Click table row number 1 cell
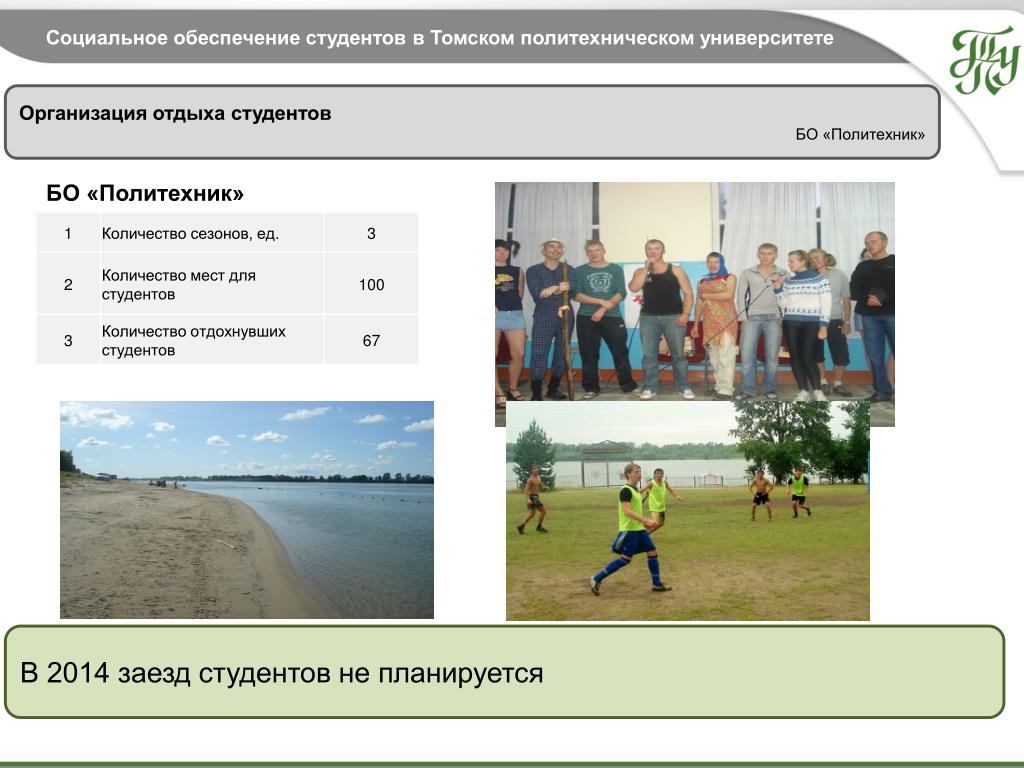The image size is (1024, 768). 68,233
